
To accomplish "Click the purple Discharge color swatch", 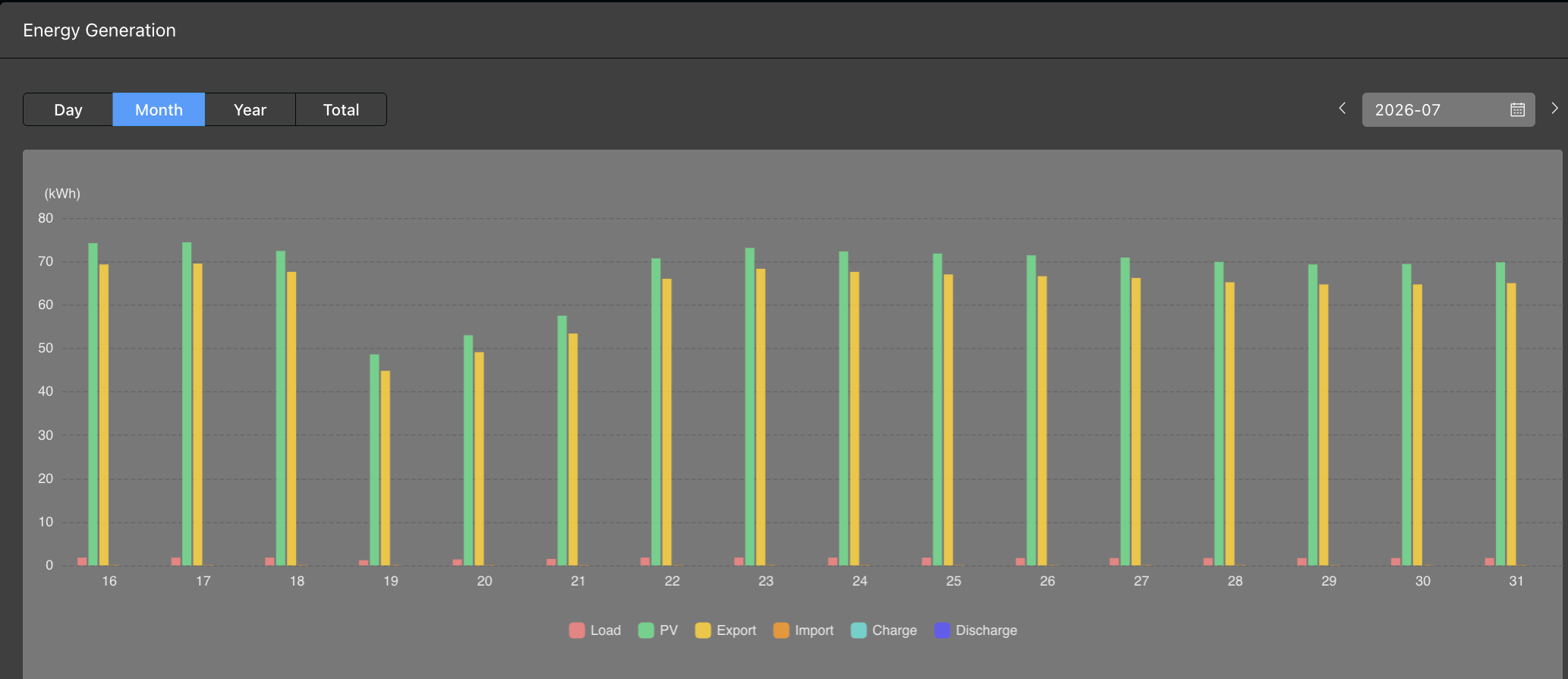I will point(942,630).
